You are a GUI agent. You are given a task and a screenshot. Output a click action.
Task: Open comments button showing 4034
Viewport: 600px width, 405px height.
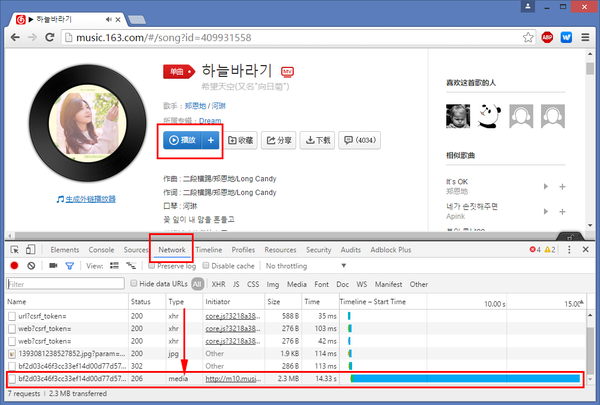click(x=359, y=140)
